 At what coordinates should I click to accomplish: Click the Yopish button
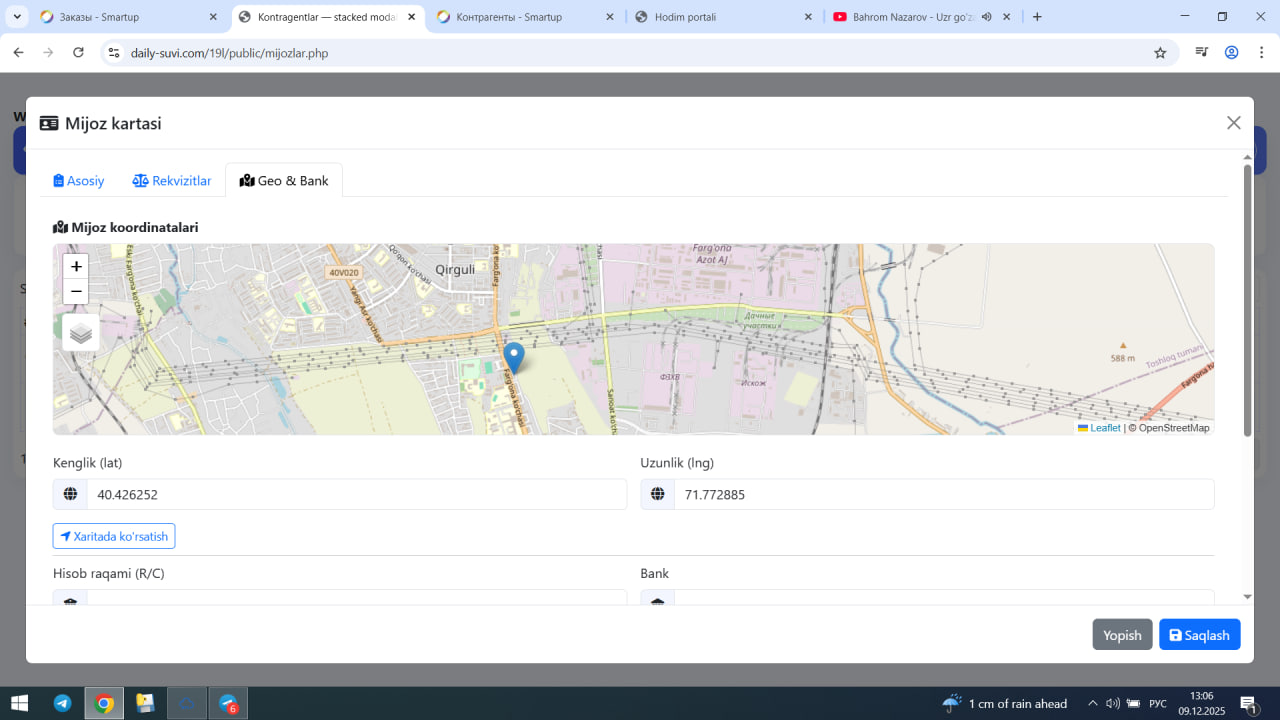(x=1122, y=635)
